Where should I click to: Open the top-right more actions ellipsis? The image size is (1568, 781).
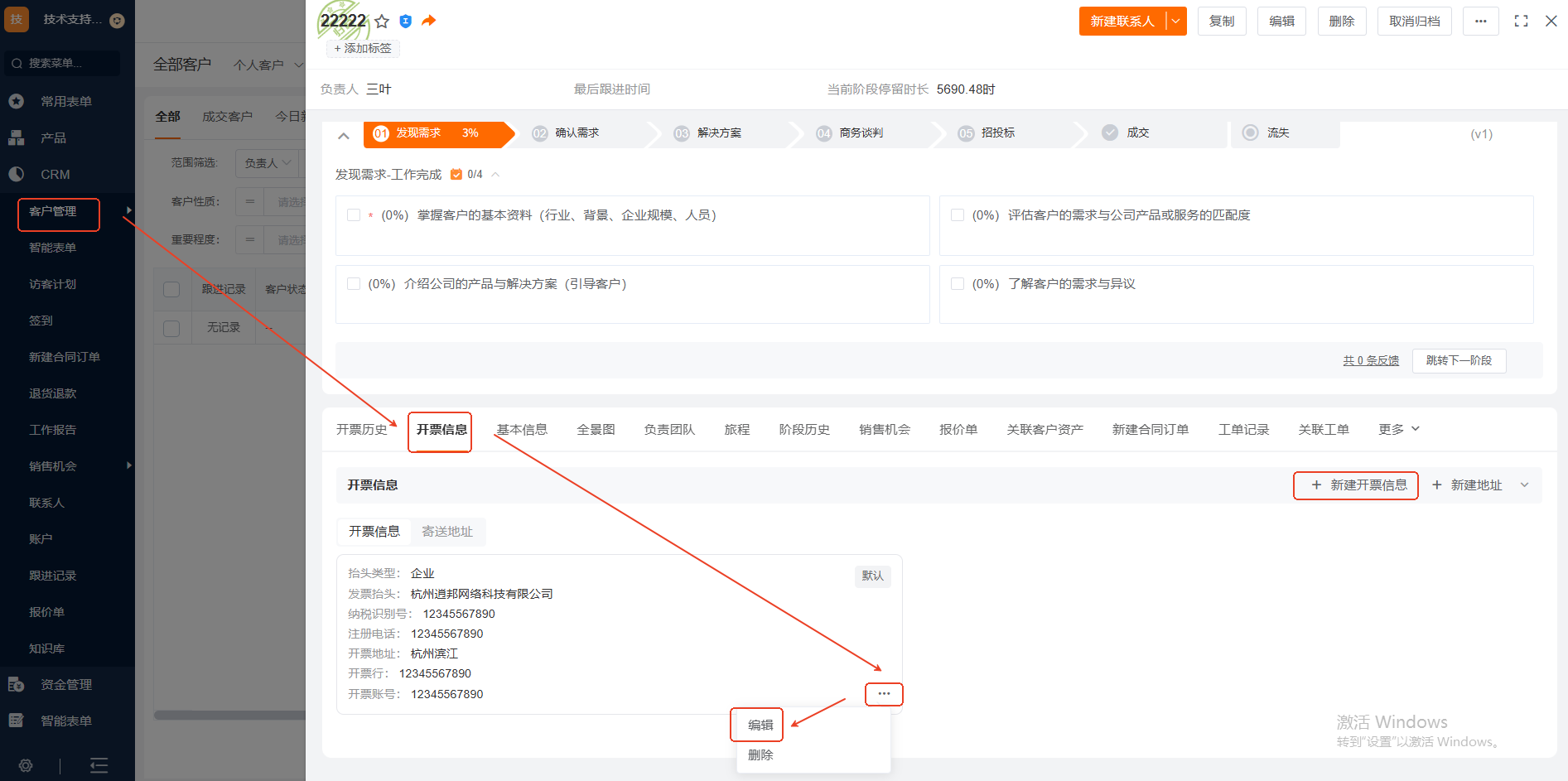1480,22
